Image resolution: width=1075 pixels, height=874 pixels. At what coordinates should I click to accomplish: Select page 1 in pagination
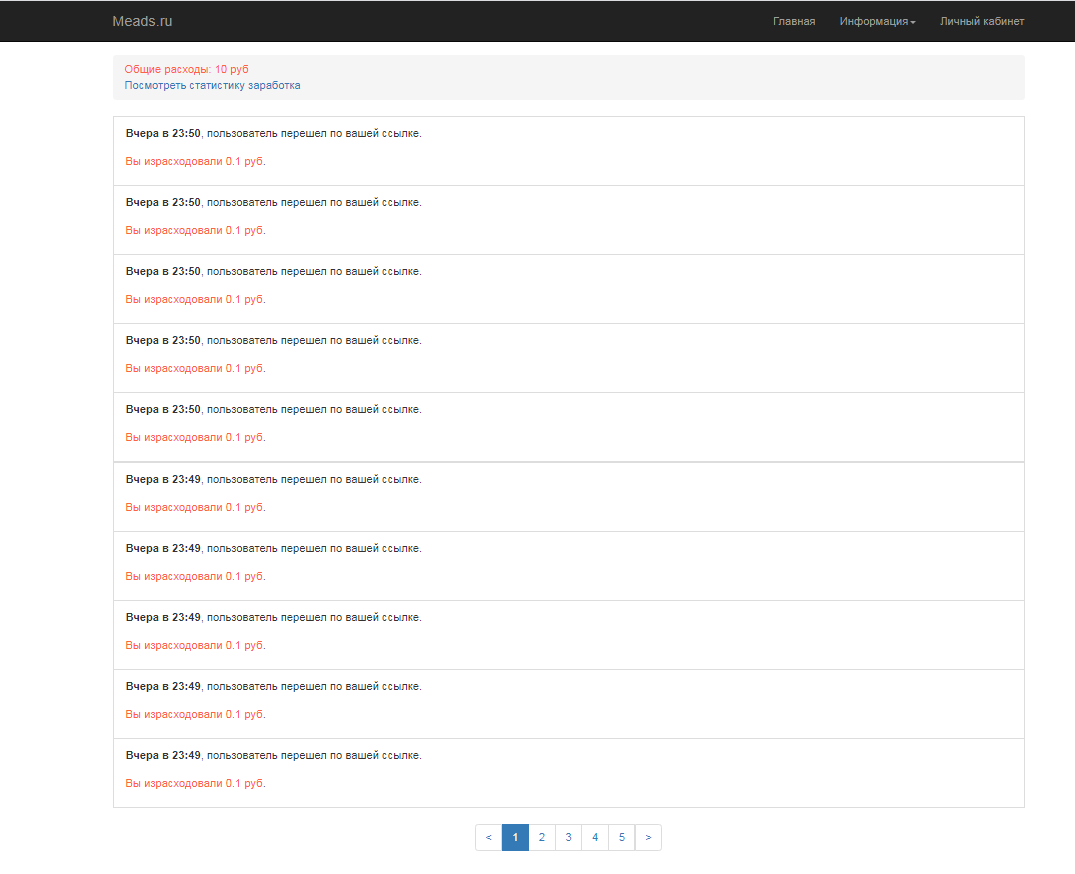(515, 837)
